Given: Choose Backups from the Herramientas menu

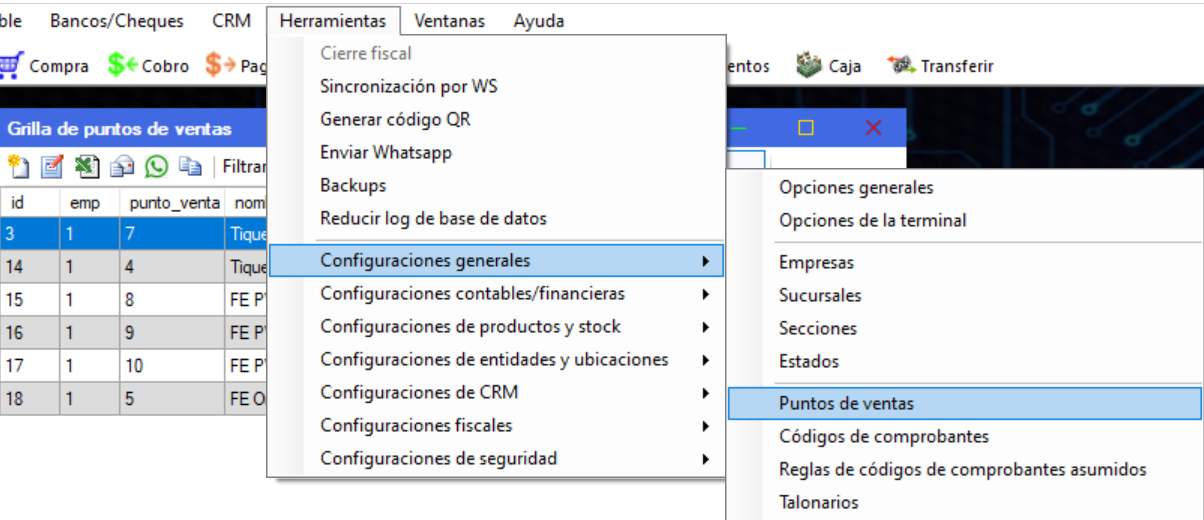Looking at the screenshot, I should point(353,186).
